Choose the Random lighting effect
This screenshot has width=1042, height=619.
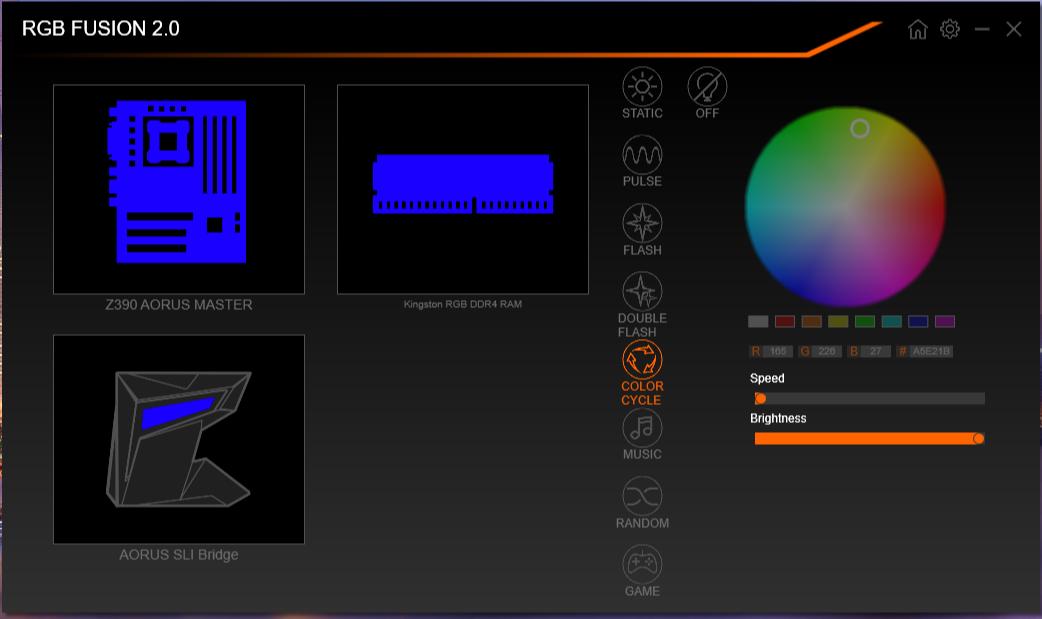point(642,497)
